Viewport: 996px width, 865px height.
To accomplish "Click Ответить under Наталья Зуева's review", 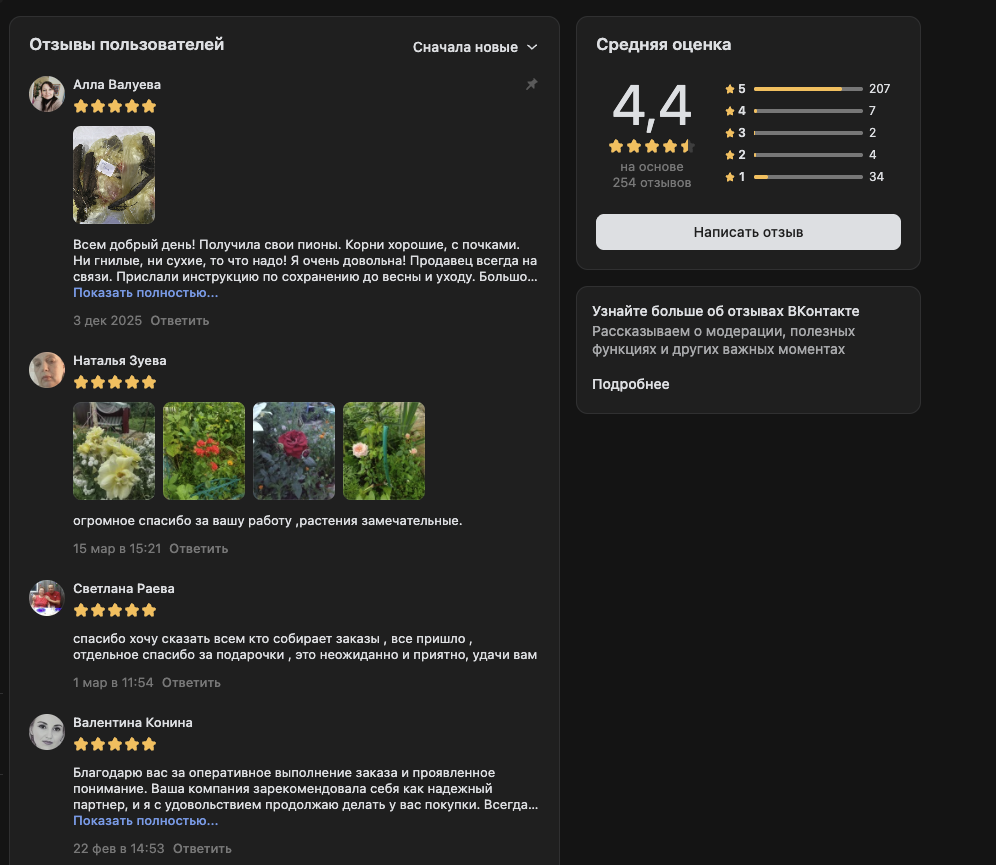I will click(x=199, y=549).
